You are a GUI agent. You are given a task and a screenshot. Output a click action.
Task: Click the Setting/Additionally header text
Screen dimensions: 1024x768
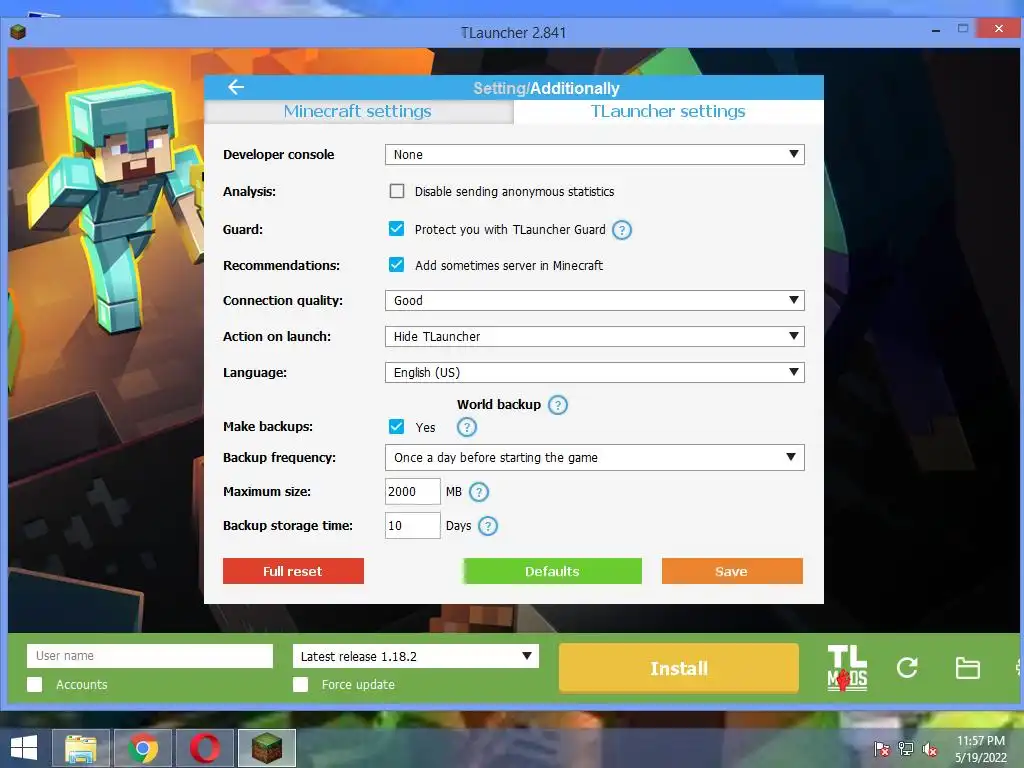[x=547, y=88]
